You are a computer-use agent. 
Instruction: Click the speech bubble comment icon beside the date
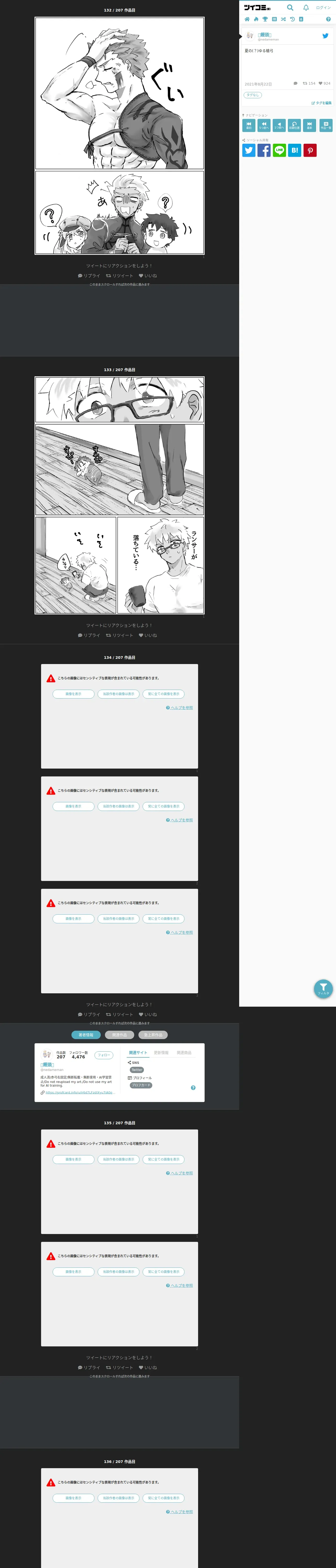tap(296, 83)
